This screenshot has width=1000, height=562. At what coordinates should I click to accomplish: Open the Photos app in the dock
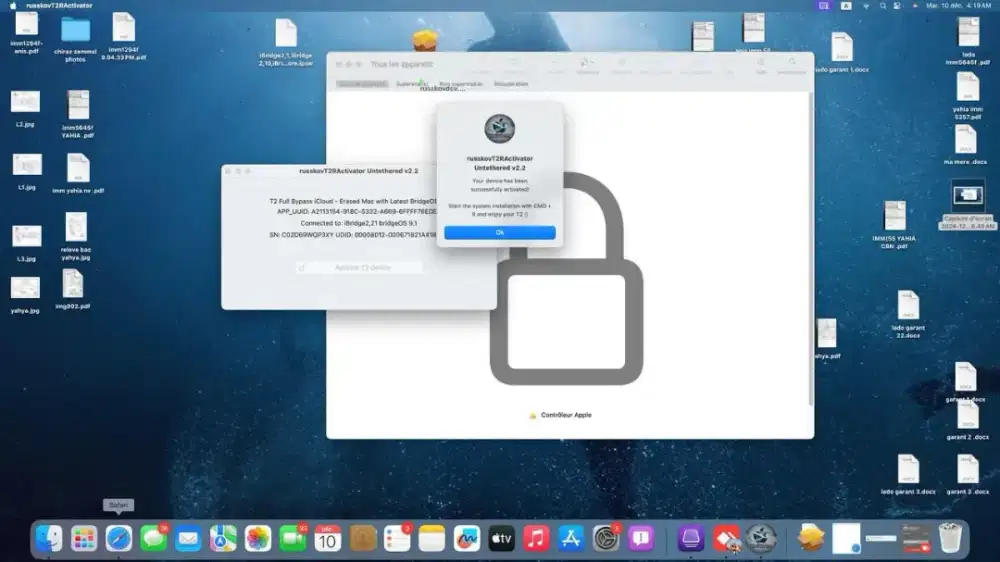tap(259, 538)
